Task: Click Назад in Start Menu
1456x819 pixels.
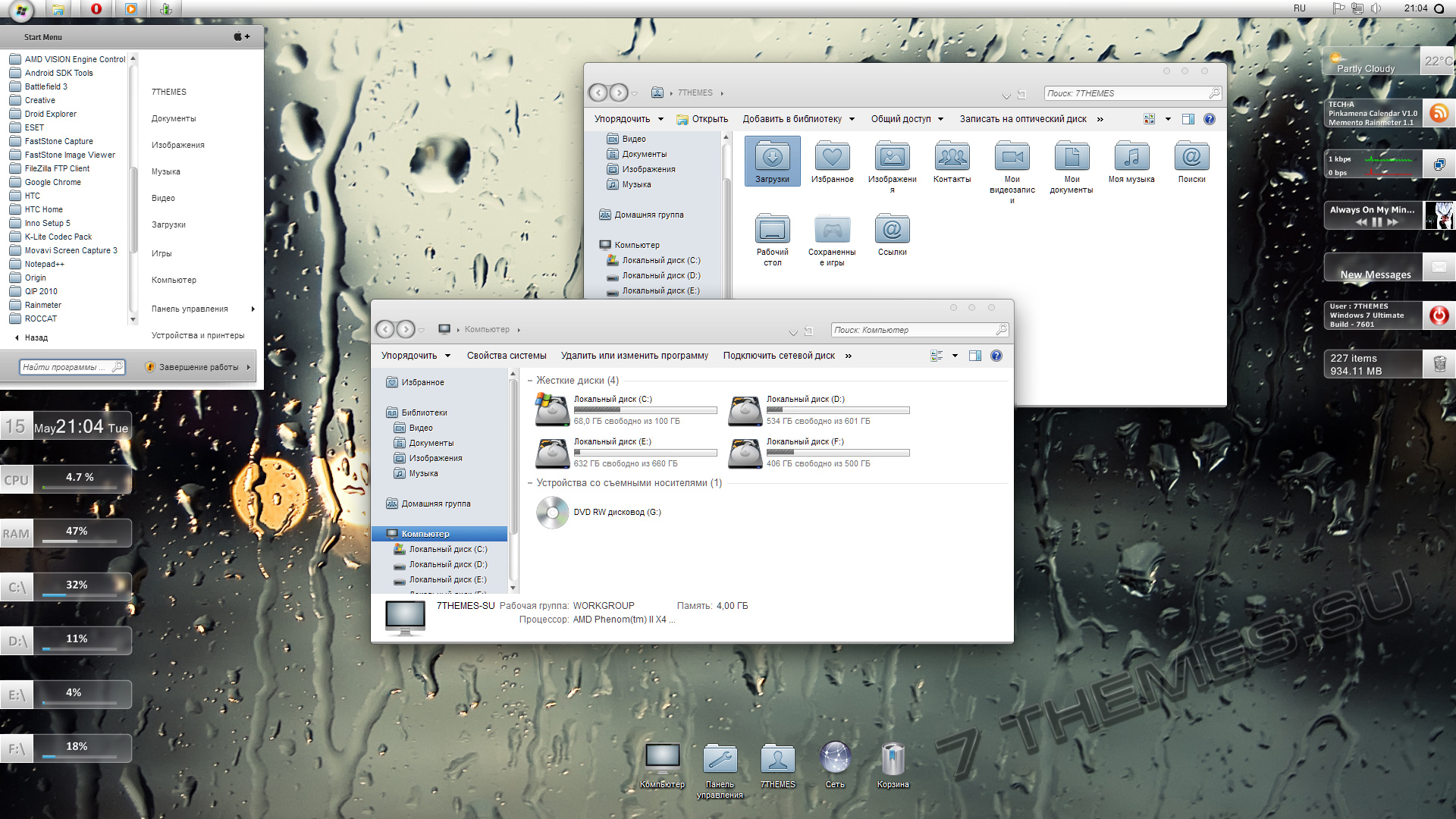Action: [31, 337]
